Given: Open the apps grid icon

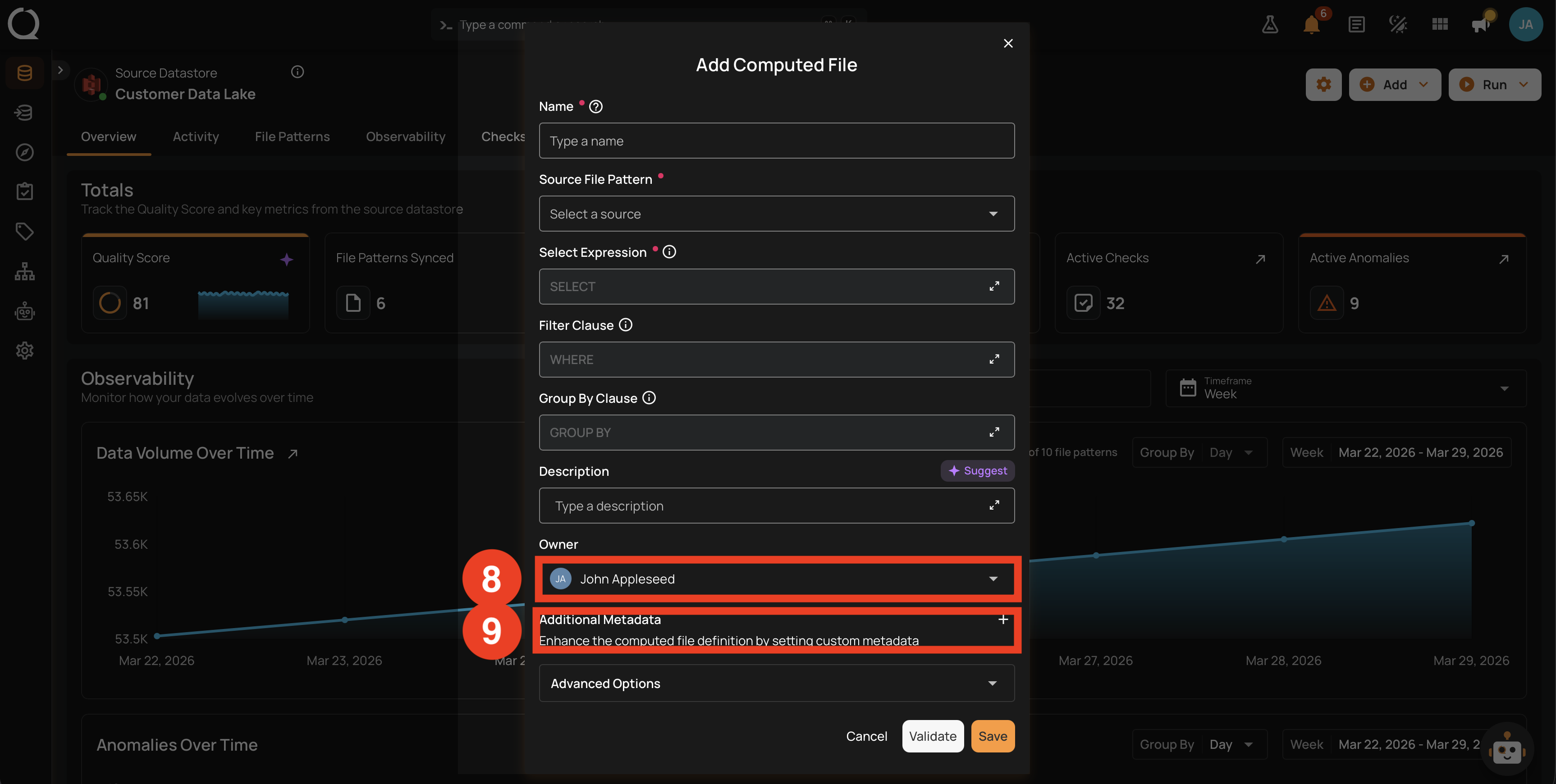Looking at the screenshot, I should point(1440,25).
